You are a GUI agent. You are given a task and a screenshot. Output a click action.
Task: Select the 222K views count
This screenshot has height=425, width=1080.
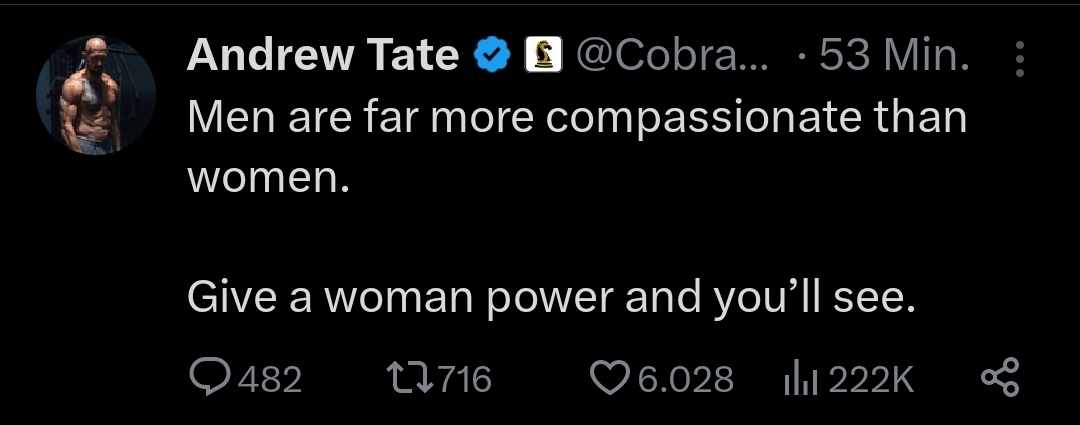click(x=870, y=379)
